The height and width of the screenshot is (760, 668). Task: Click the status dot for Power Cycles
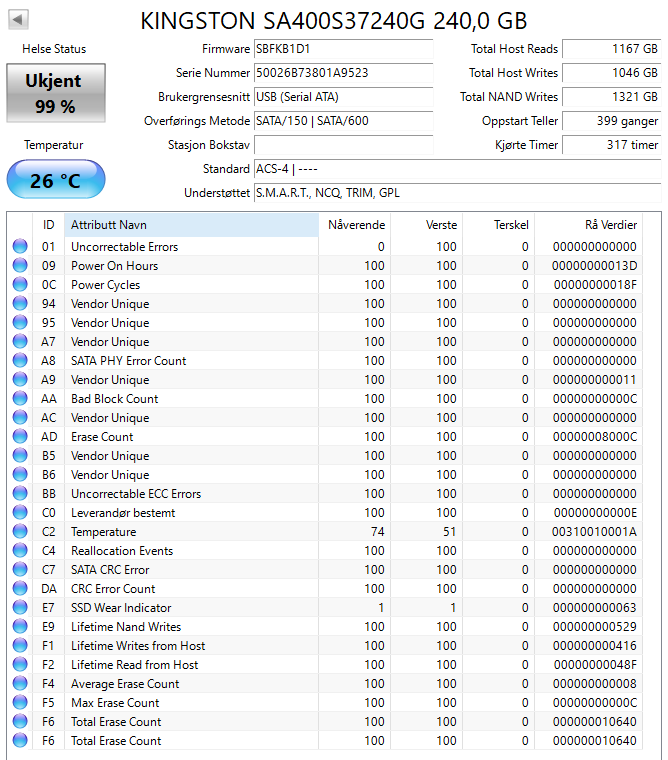point(20,284)
